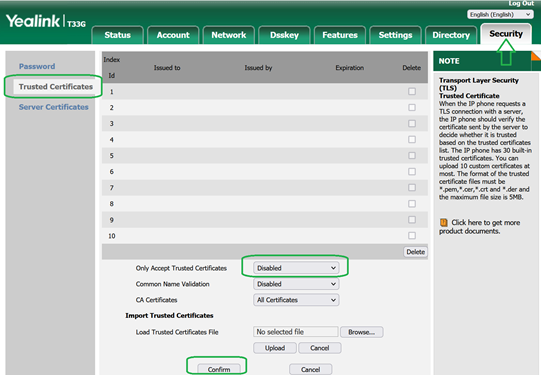Select the Security tab

click(506, 34)
